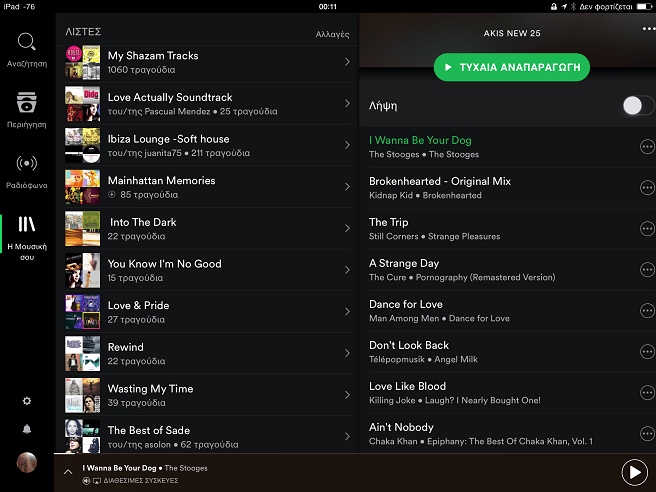This screenshot has height=492, width=656.
Task: Tap the AKIS NEW 25 playlist title
Action: (x=512, y=33)
